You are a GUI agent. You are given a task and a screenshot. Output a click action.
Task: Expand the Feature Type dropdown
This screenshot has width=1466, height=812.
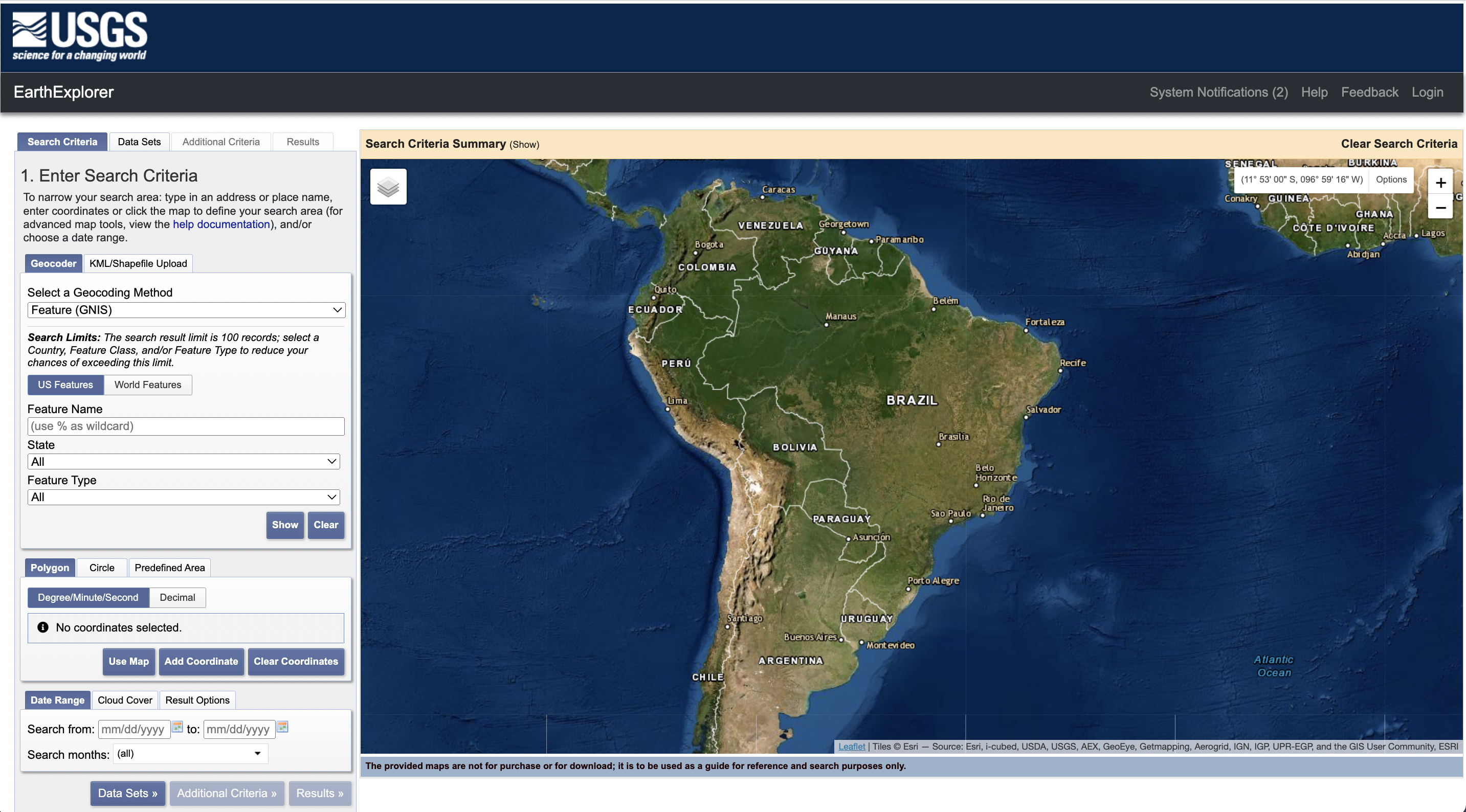click(183, 497)
